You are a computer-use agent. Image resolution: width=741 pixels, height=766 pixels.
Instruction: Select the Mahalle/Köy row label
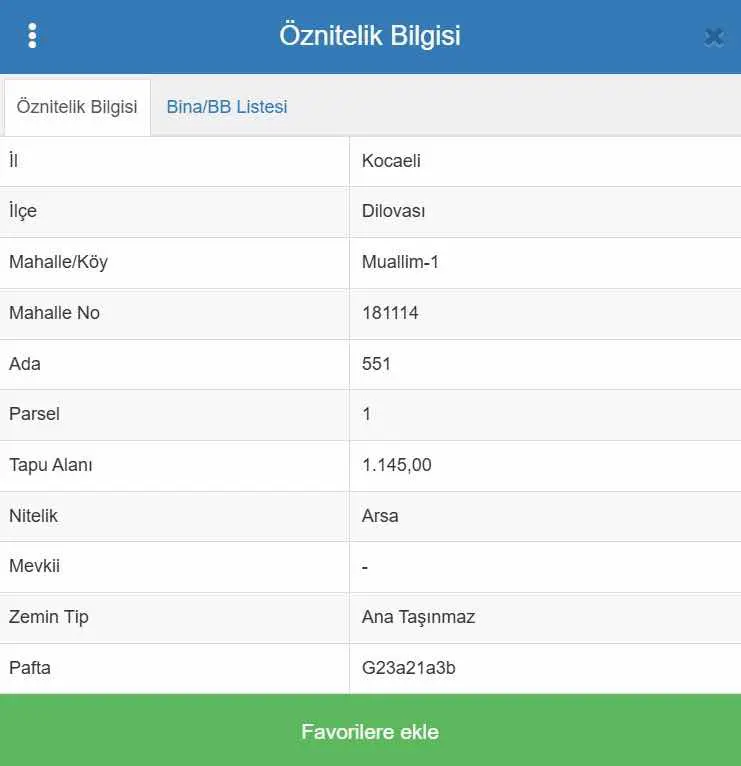tap(59, 262)
